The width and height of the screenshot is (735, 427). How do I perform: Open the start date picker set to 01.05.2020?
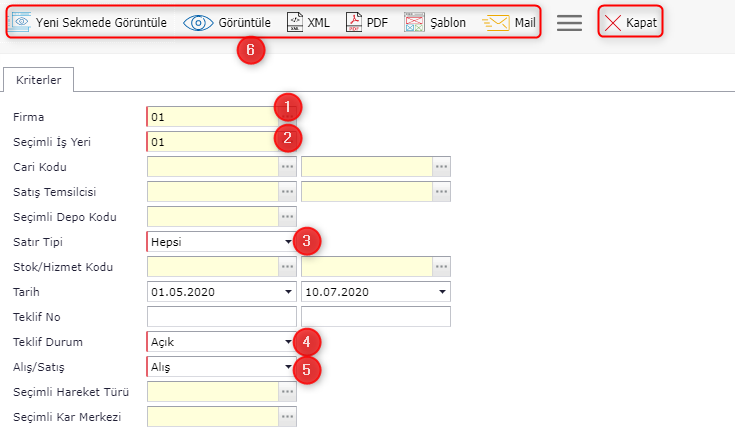coord(288,292)
